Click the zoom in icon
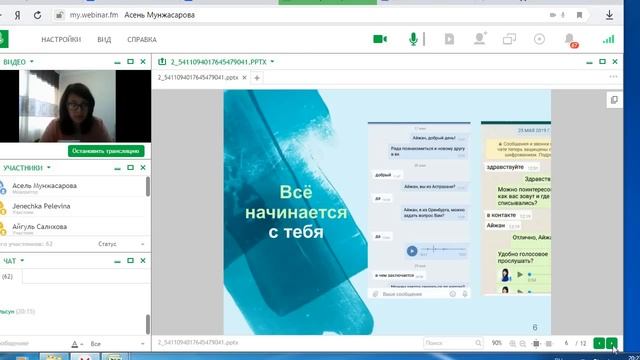 pos(512,344)
